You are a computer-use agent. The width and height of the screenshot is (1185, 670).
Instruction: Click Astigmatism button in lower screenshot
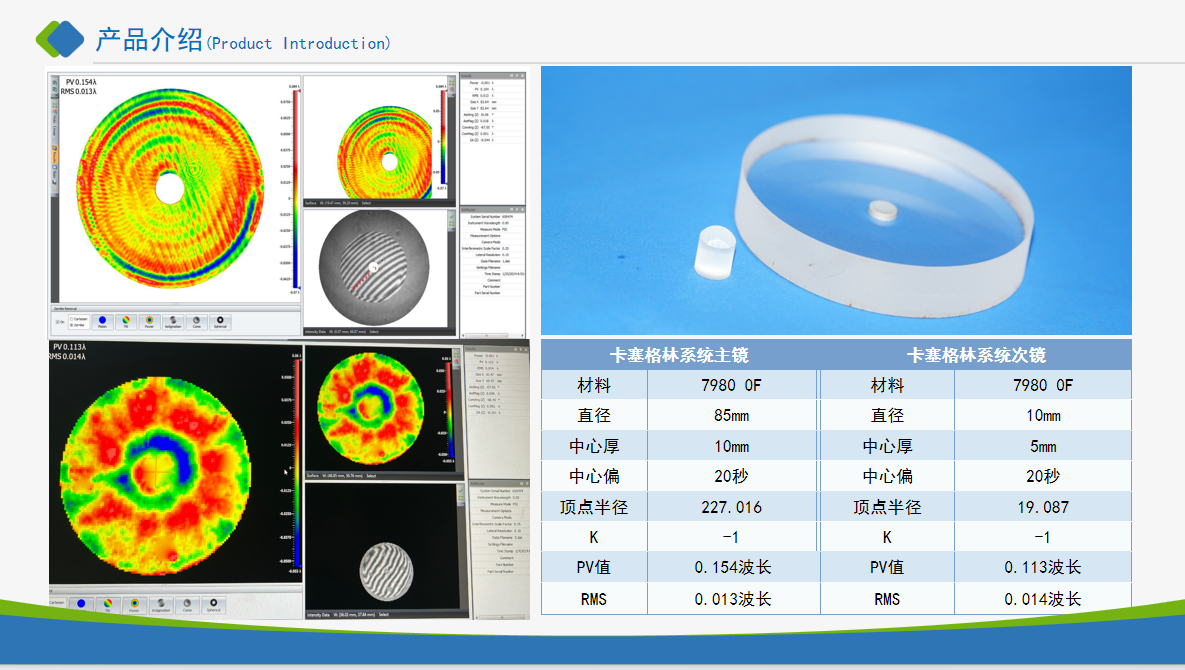pyautogui.click(x=161, y=605)
